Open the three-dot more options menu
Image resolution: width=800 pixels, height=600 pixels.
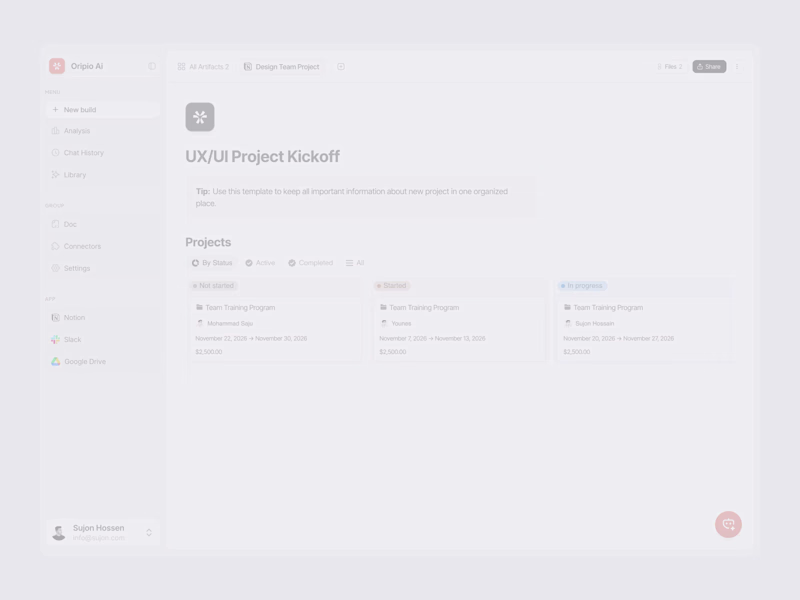(x=737, y=67)
